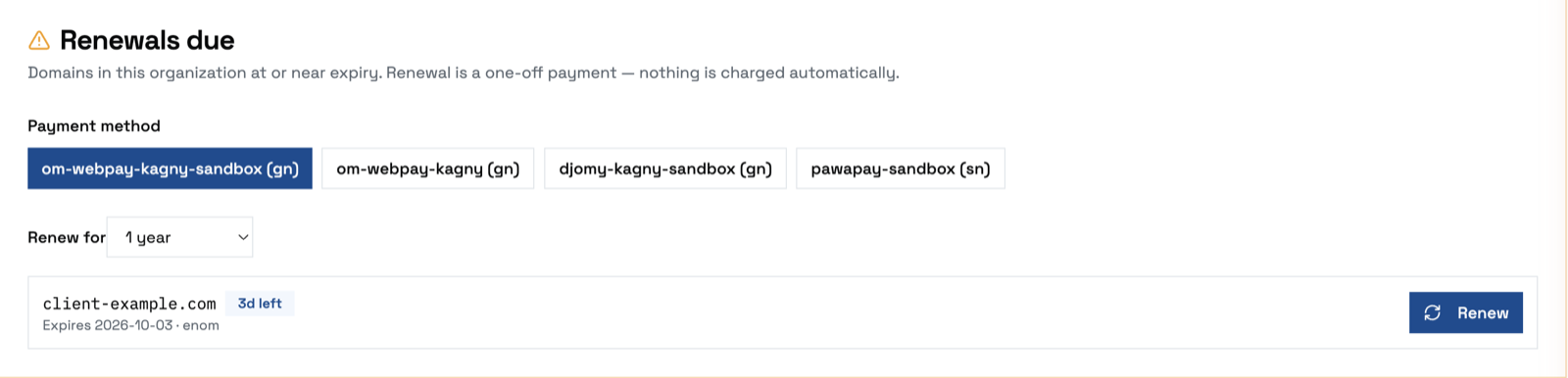Screen dimensions: 1568x378
Task: Click the Renewal is a one-off payment text
Action: 502,72
